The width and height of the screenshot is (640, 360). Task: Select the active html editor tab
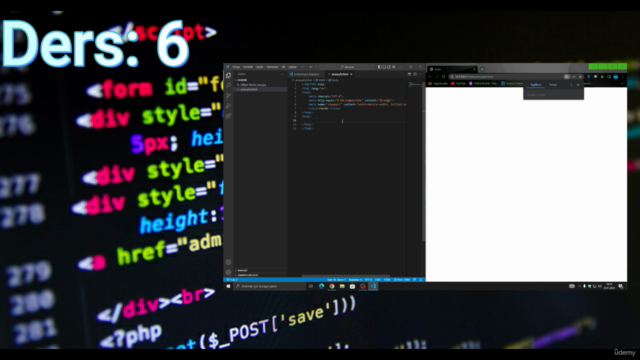point(339,74)
